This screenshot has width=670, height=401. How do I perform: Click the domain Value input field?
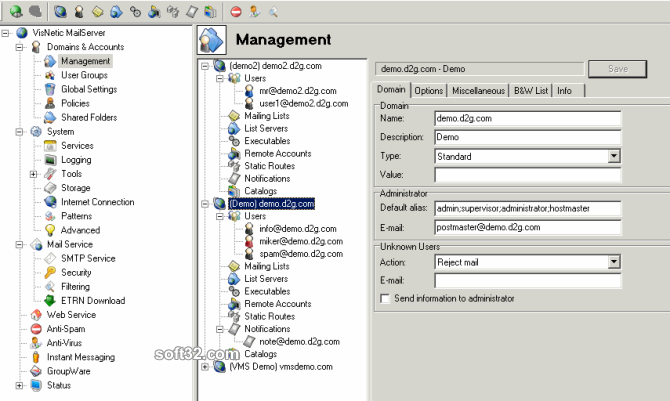tap(527, 175)
